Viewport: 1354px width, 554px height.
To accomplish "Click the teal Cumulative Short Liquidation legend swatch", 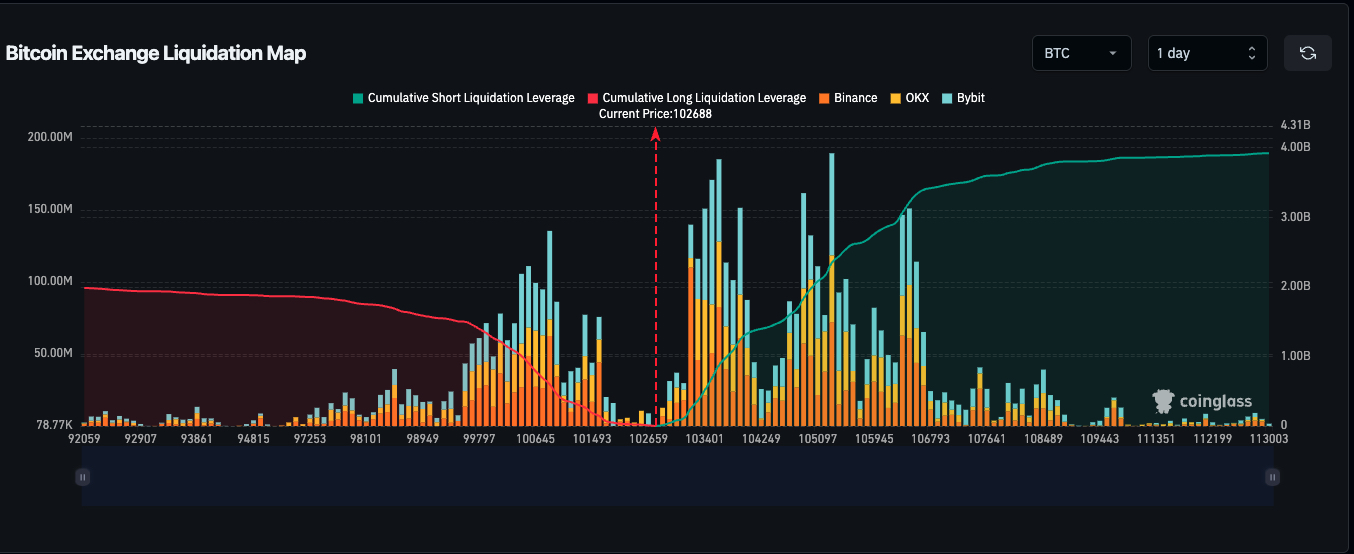I will (x=357, y=98).
